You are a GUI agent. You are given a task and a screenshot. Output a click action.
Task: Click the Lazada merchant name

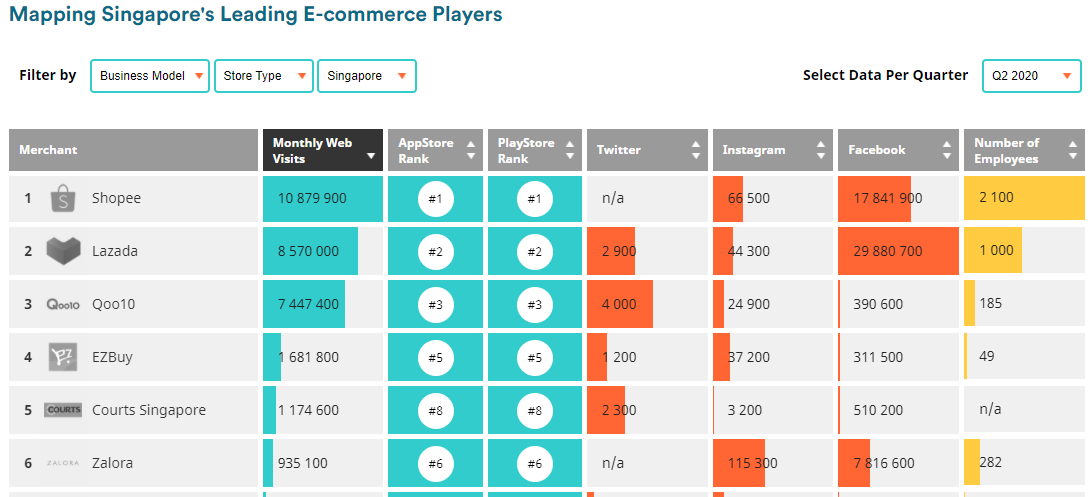click(x=115, y=251)
